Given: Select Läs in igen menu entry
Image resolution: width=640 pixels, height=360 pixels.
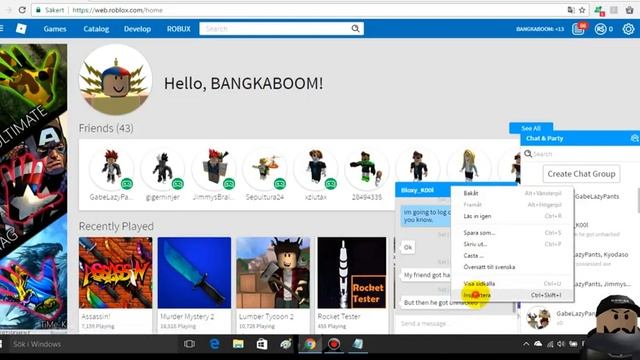Looking at the screenshot, I should click(512, 216).
